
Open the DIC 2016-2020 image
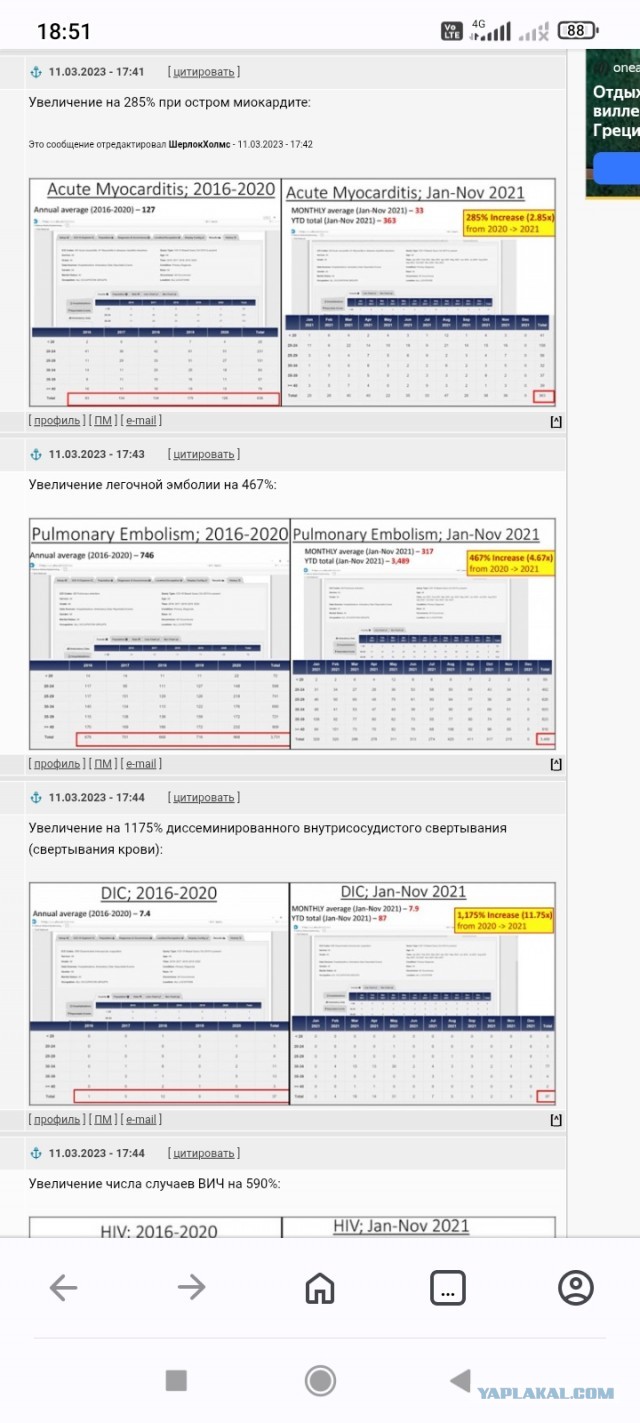(159, 993)
